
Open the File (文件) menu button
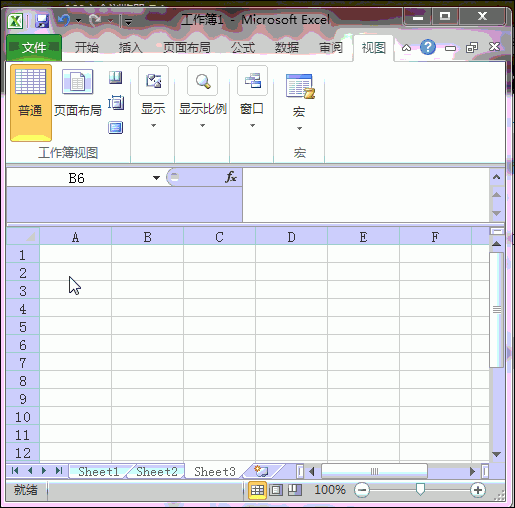click(34, 48)
